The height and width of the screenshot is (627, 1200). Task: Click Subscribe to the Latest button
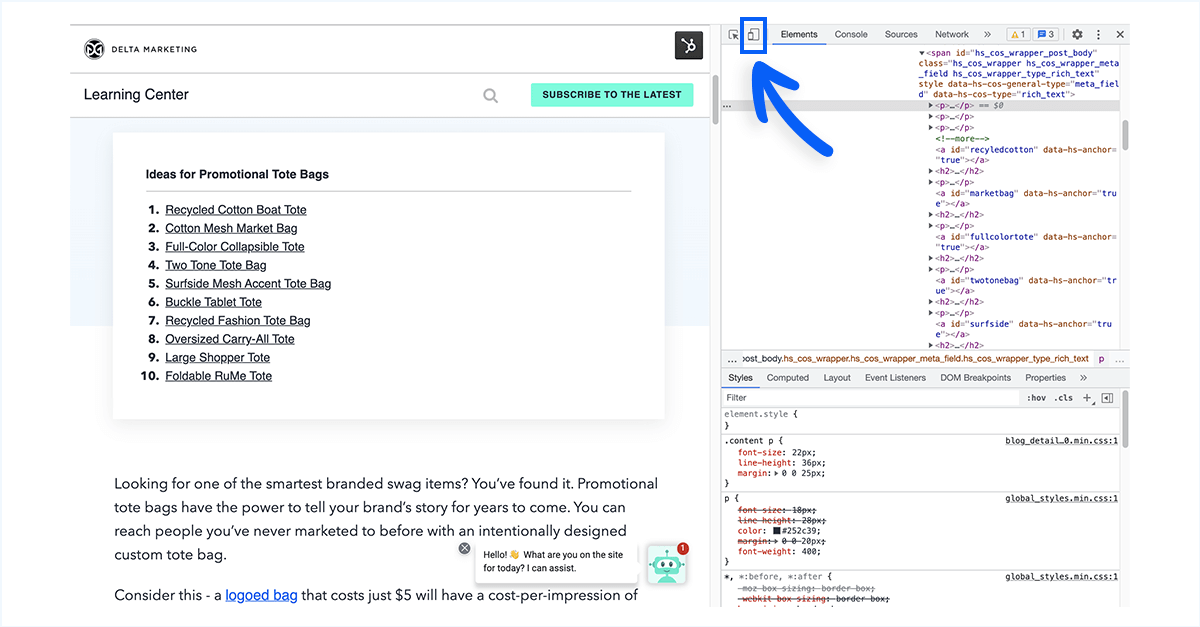611,95
